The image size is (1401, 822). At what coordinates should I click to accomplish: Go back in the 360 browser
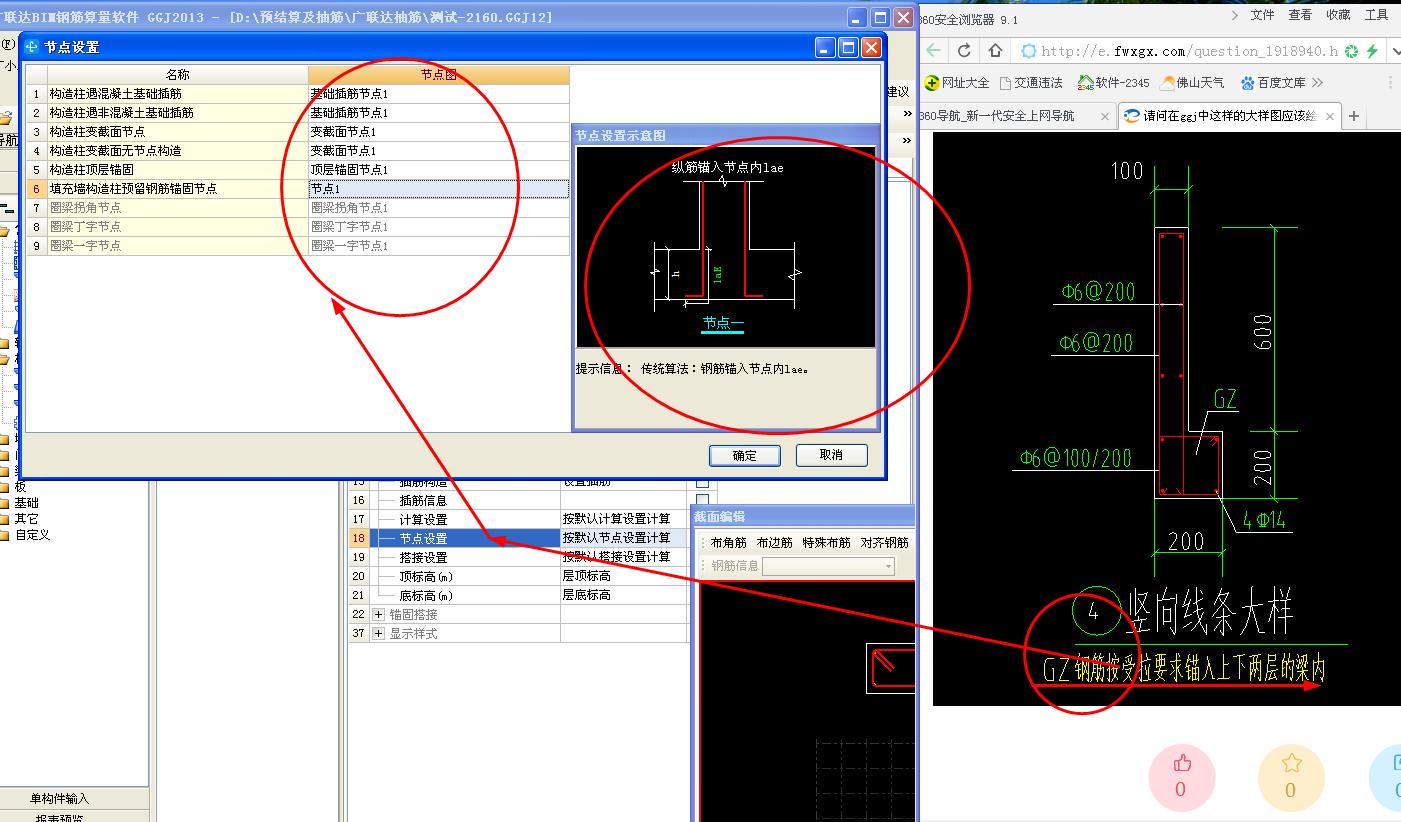pos(934,51)
